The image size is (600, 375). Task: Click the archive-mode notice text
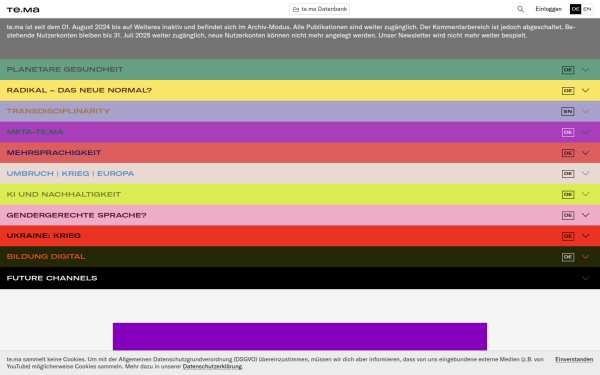pos(291,31)
